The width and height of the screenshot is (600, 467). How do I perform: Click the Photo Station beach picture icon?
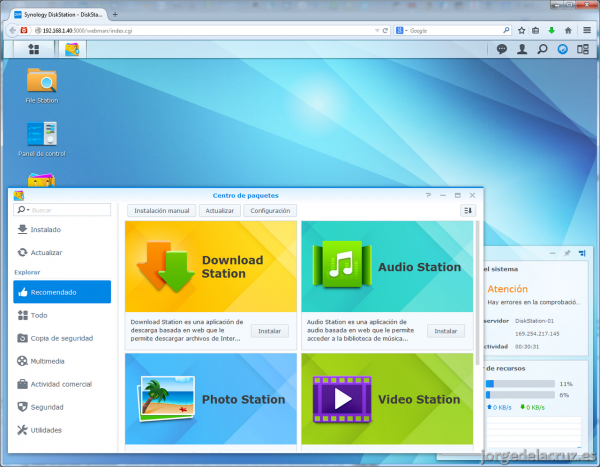pyautogui.click(x=166, y=398)
